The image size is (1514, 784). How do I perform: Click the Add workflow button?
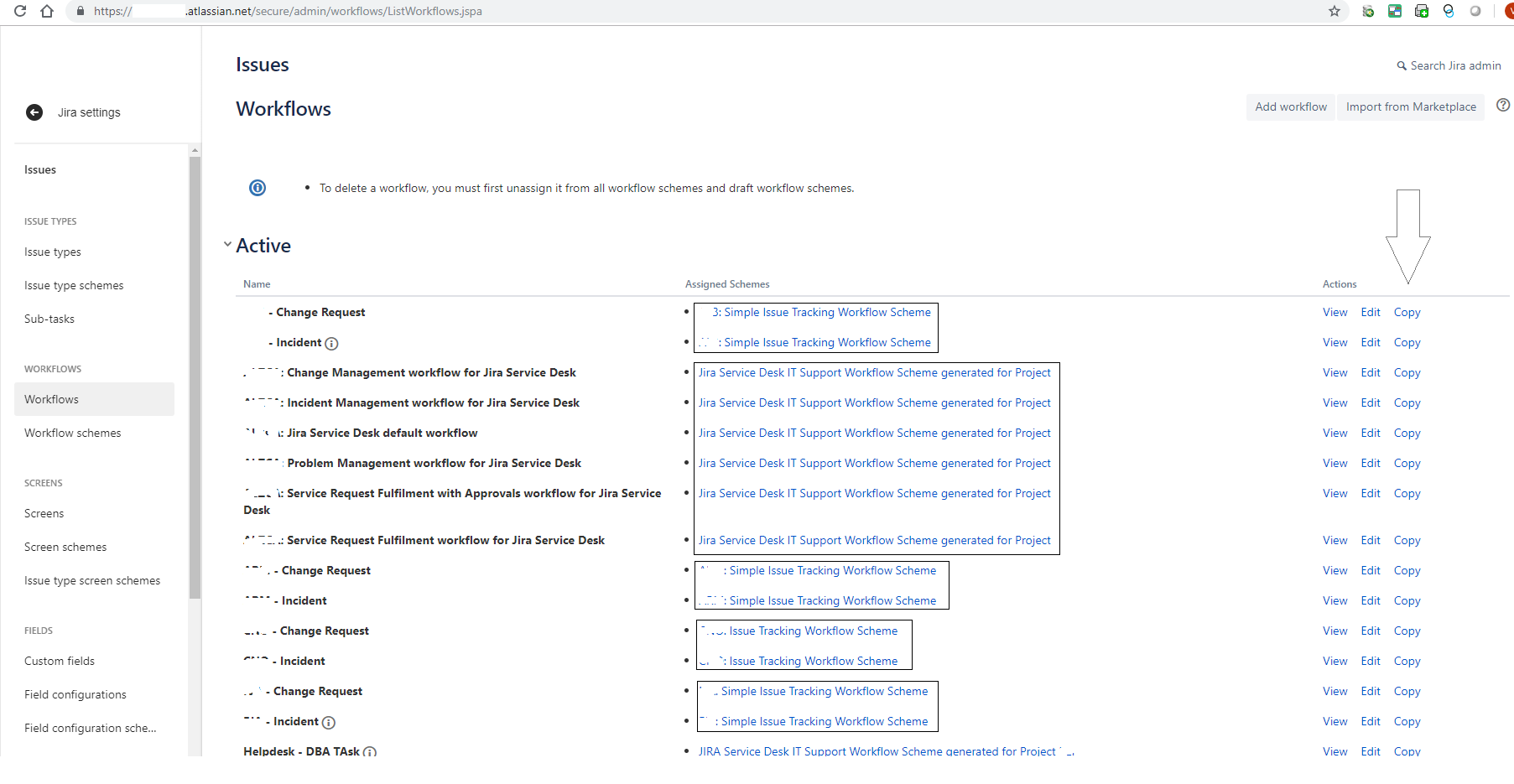pos(1290,106)
